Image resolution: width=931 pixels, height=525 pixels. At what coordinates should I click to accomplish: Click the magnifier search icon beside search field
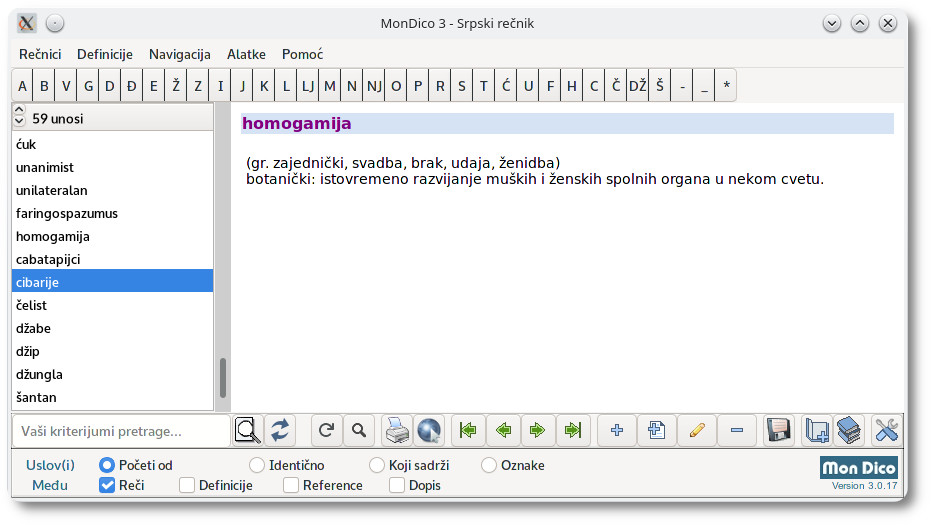(247, 431)
